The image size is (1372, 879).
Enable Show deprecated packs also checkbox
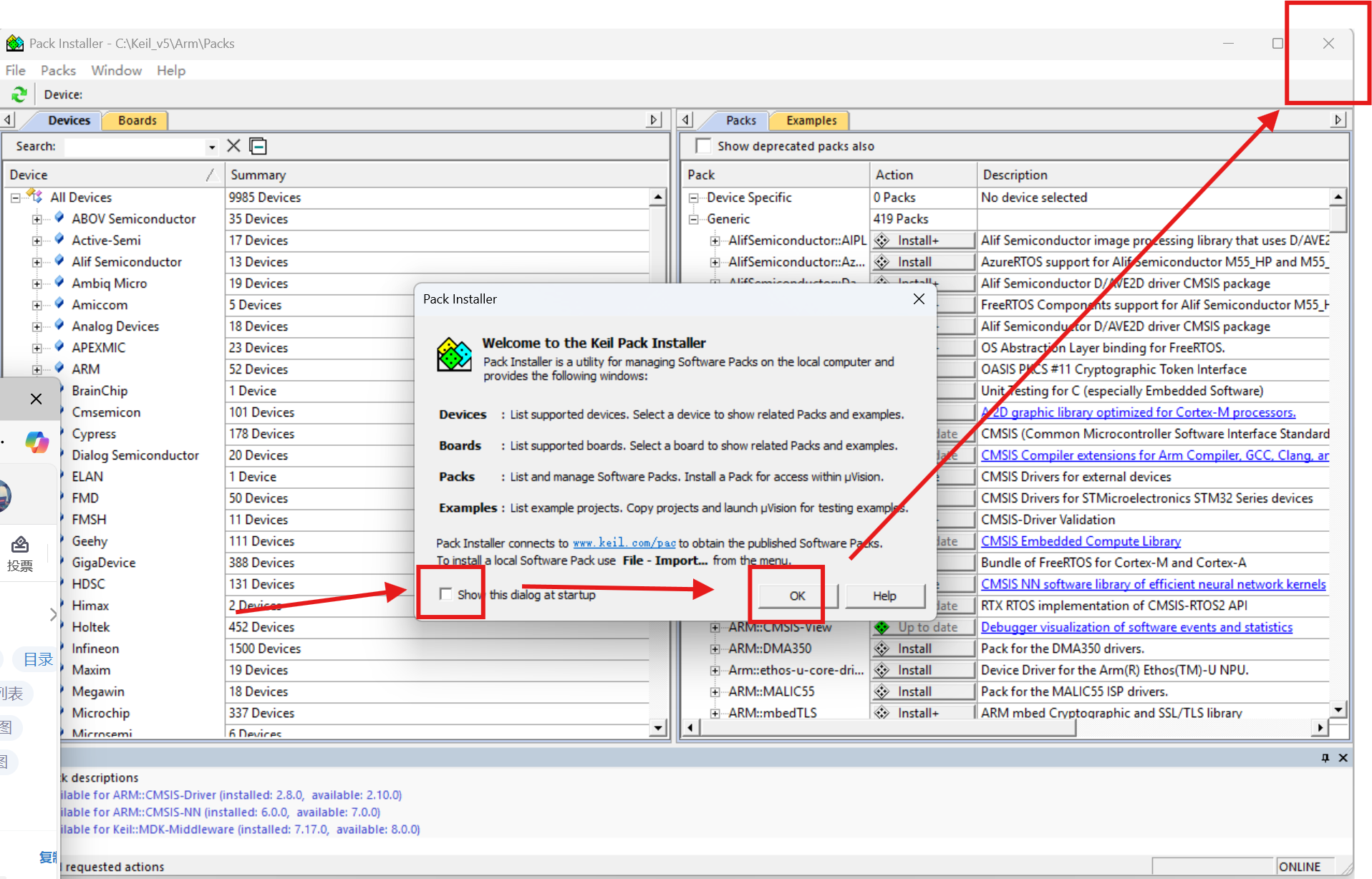click(x=703, y=146)
